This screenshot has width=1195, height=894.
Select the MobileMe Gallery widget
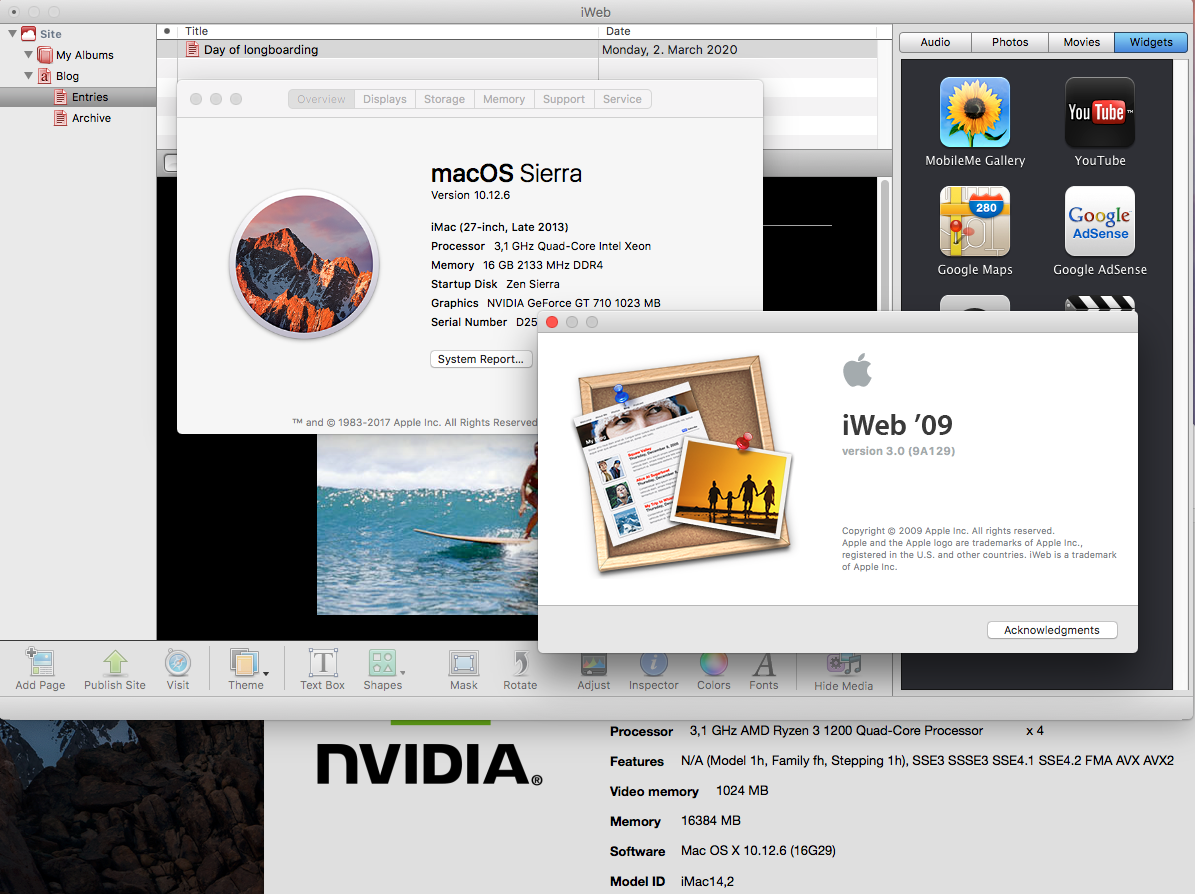pos(975,112)
